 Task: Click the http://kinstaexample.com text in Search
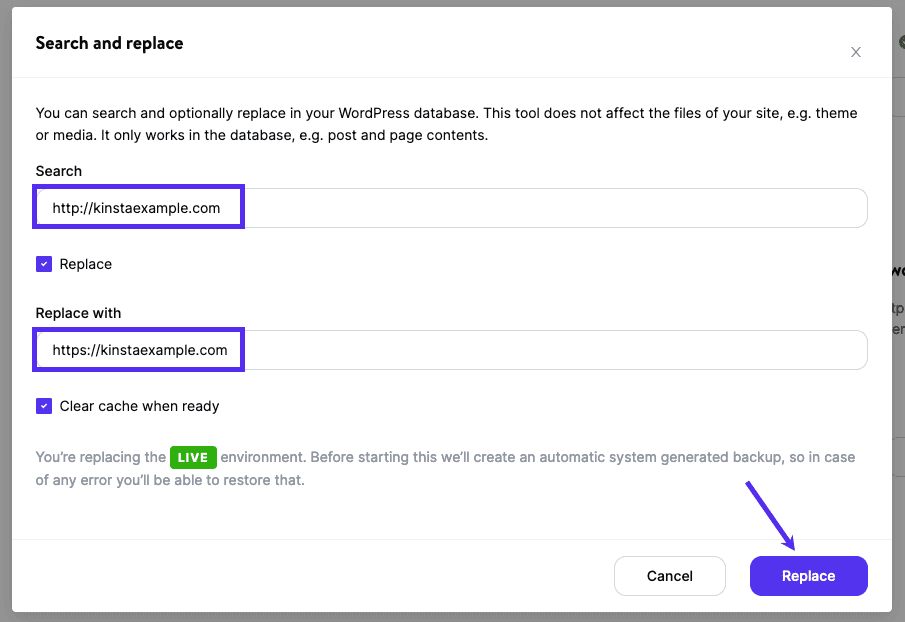pos(135,209)
